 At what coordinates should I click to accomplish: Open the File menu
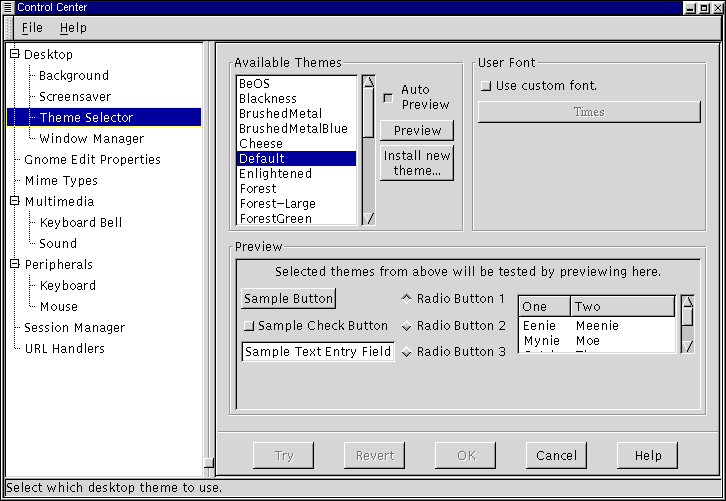(x=32, y=28)
